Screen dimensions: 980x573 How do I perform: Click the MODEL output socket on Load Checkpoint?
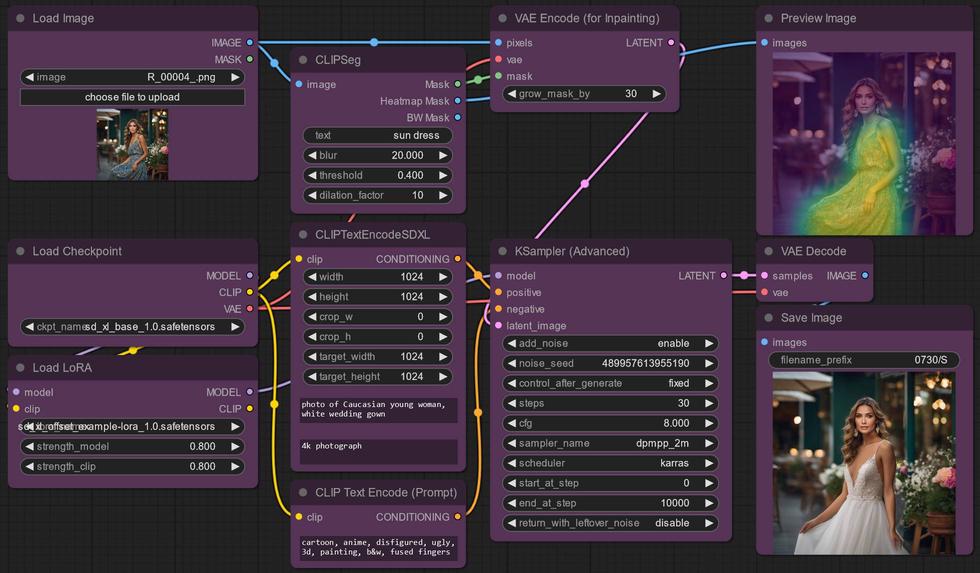249,276
